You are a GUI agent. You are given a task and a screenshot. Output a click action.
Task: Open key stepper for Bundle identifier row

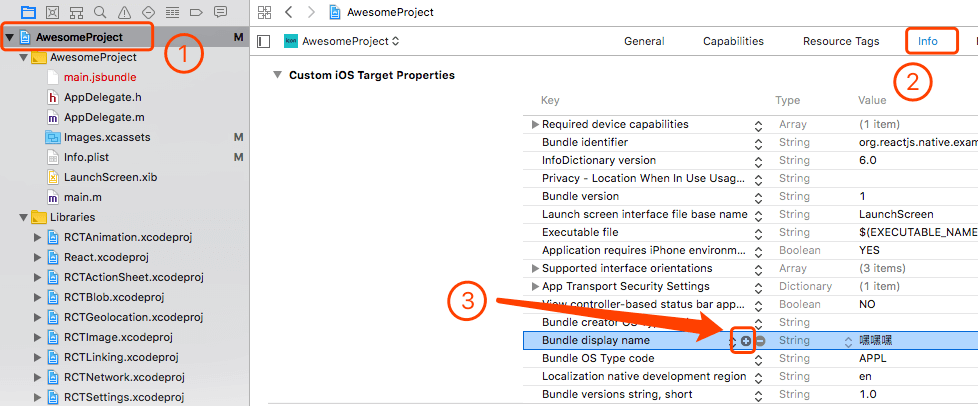click(758, 143)
